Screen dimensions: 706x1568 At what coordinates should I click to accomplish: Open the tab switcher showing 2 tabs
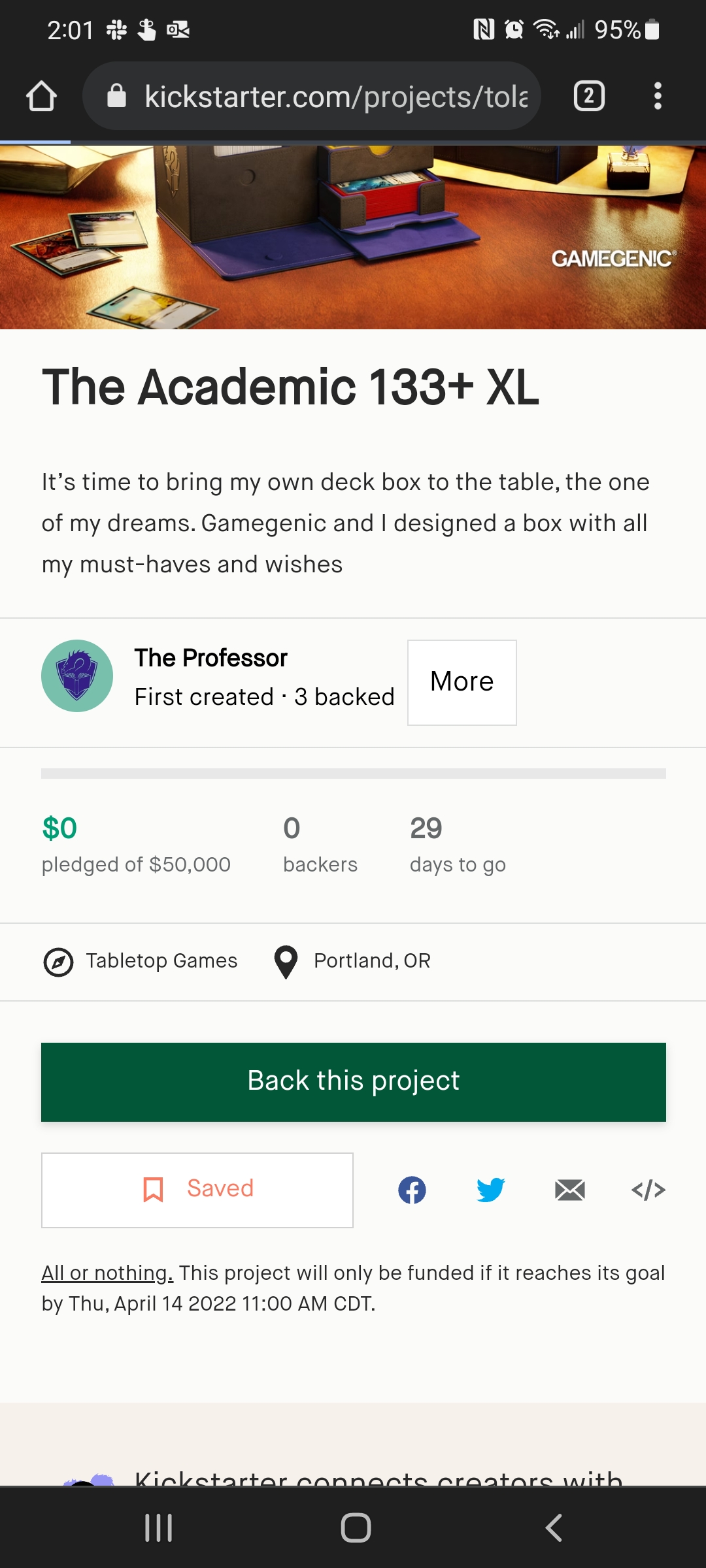click(x=588, y=96)
